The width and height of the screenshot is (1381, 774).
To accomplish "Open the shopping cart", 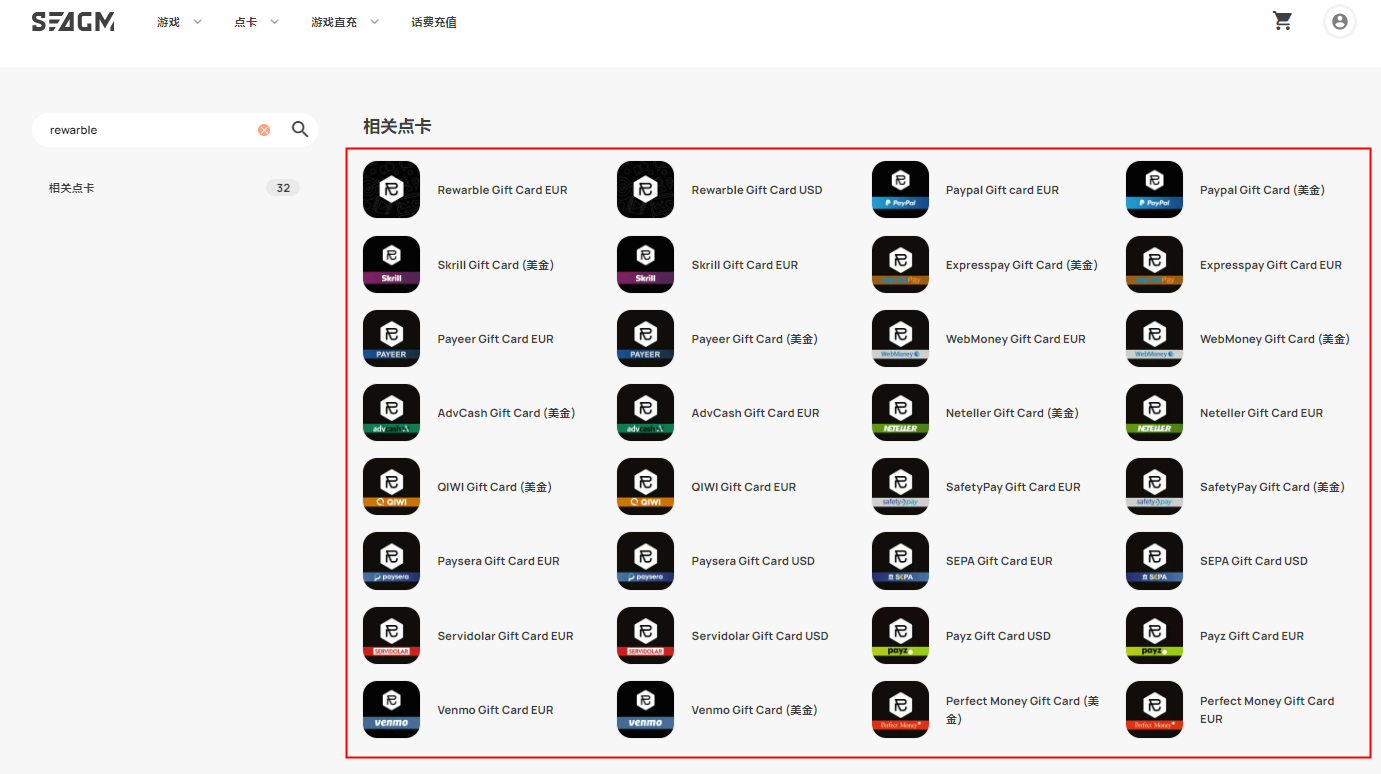I will pos(1283,21).
